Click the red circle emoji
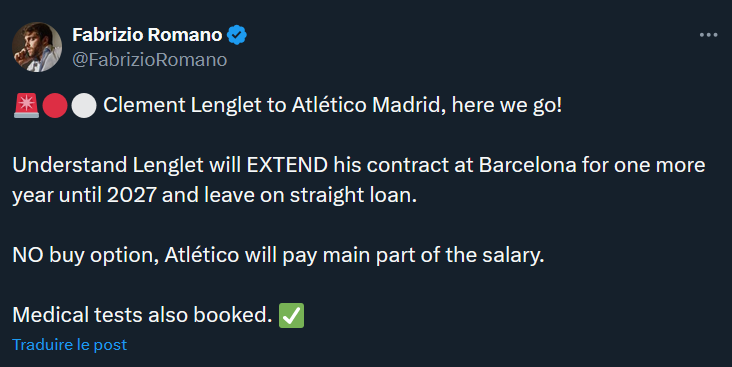Image resolution: width=732 pixels, height=367 pixels. (55, 105)
